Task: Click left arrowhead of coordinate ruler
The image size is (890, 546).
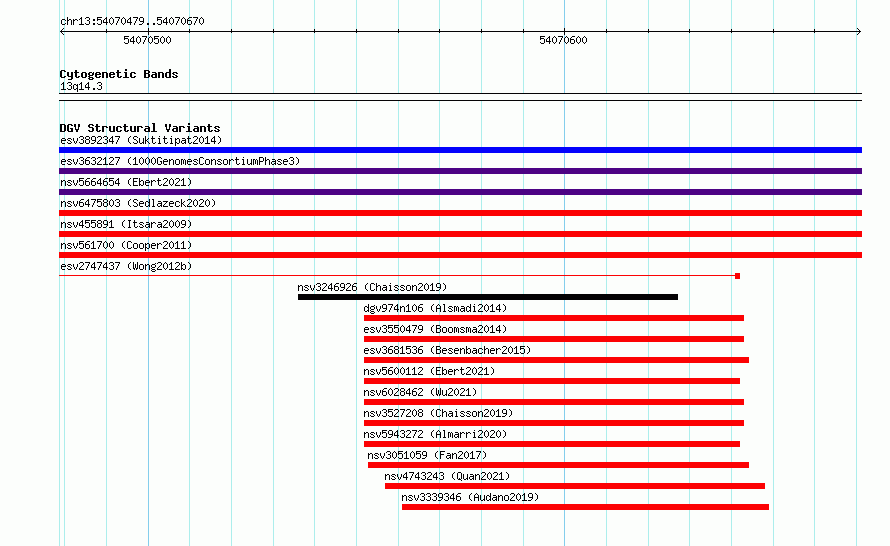Action: 62,32
